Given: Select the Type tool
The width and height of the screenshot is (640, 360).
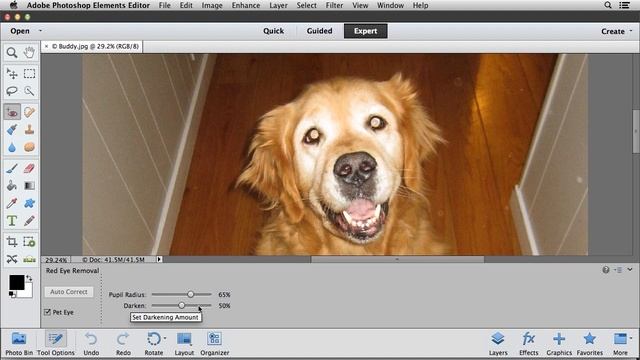Looking at the screenshot, I should tap(12, 221).
